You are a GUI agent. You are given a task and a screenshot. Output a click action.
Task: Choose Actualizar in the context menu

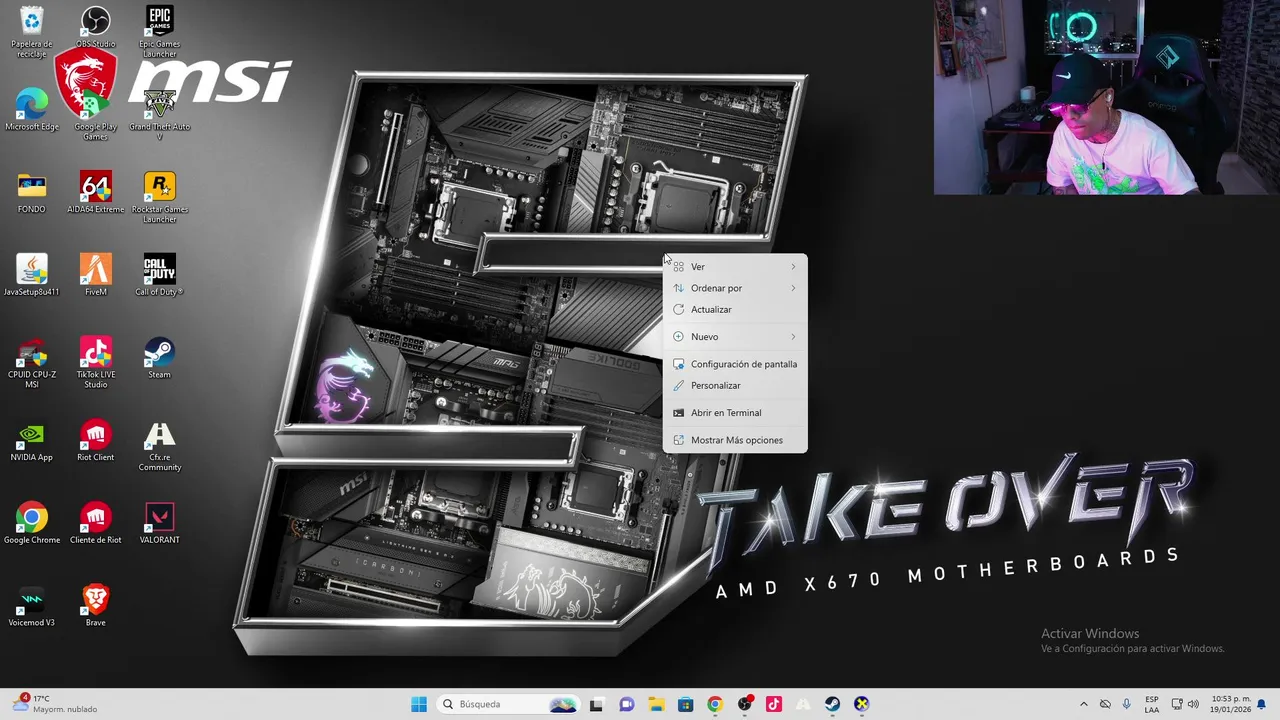click(x=735, y=310)
